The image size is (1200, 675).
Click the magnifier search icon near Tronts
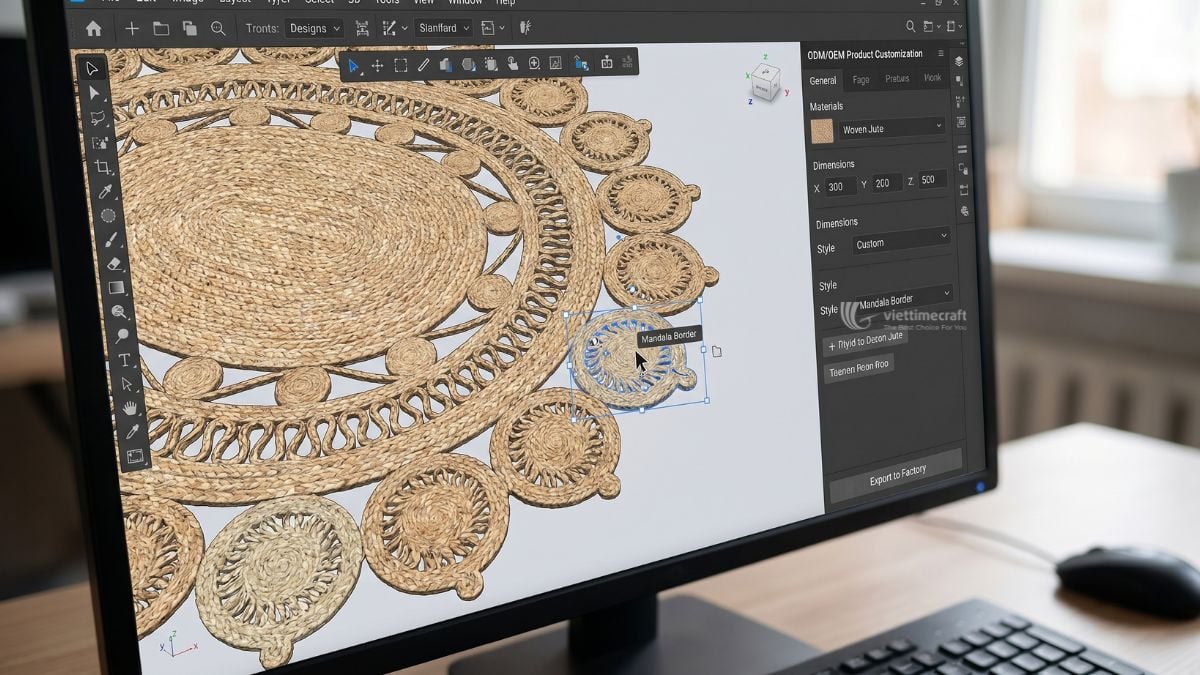(218, 28)
